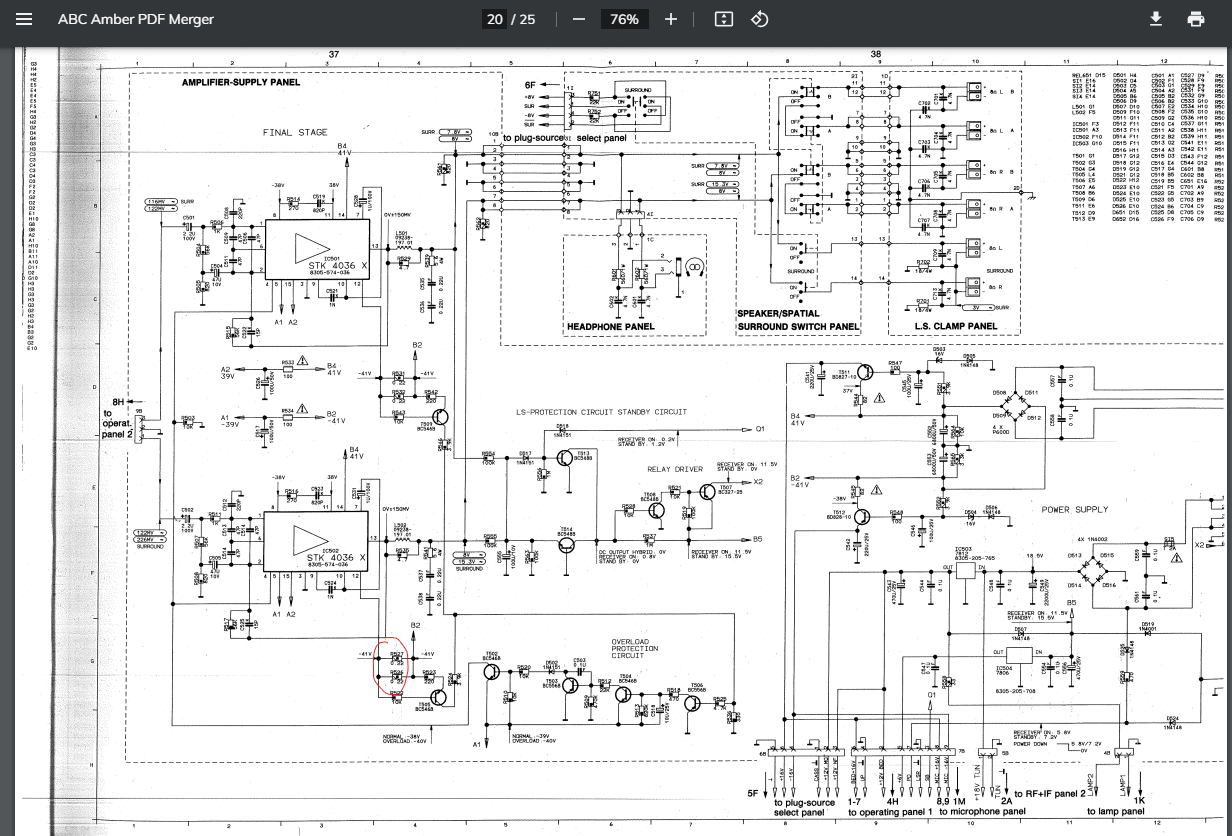Viewport: 1232px width, 836px height.
Task: Click the L.S. CLAMP PANEL label
Action: pyautogui.click(x=955, y=326)
